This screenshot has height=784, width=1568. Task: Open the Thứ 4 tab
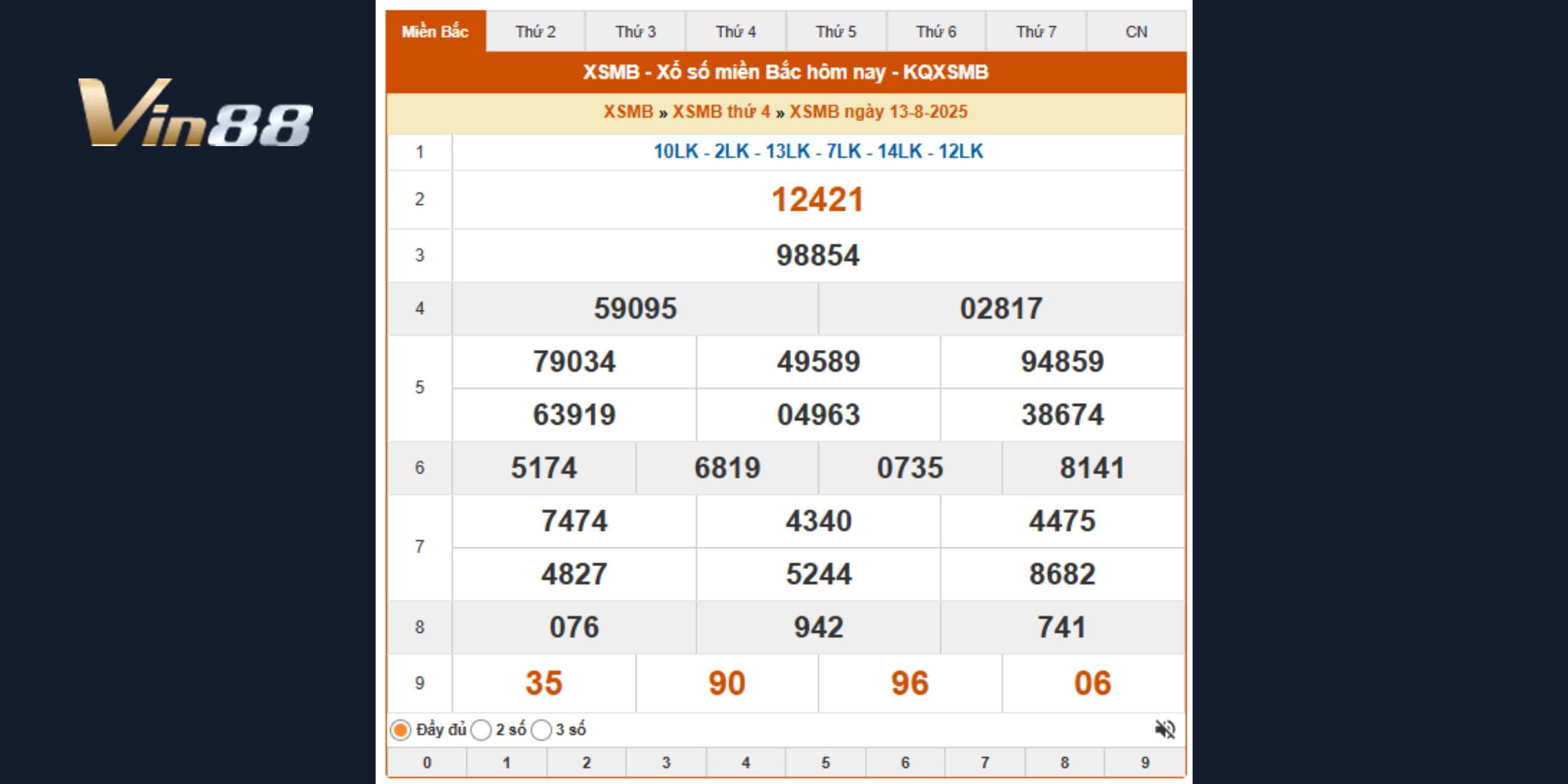pos(736,31)
